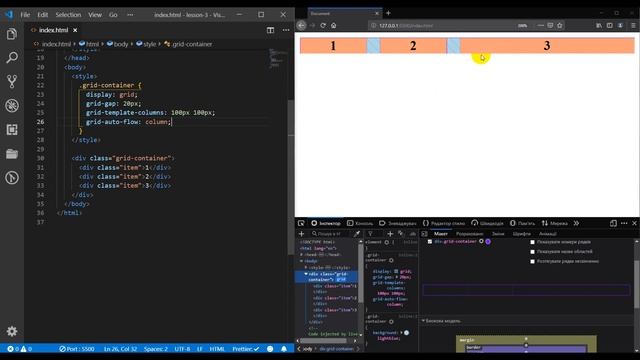Open the Firefox hamburger menu
Viewport: 640px width, 360px height.
click(x=633, y=25)
